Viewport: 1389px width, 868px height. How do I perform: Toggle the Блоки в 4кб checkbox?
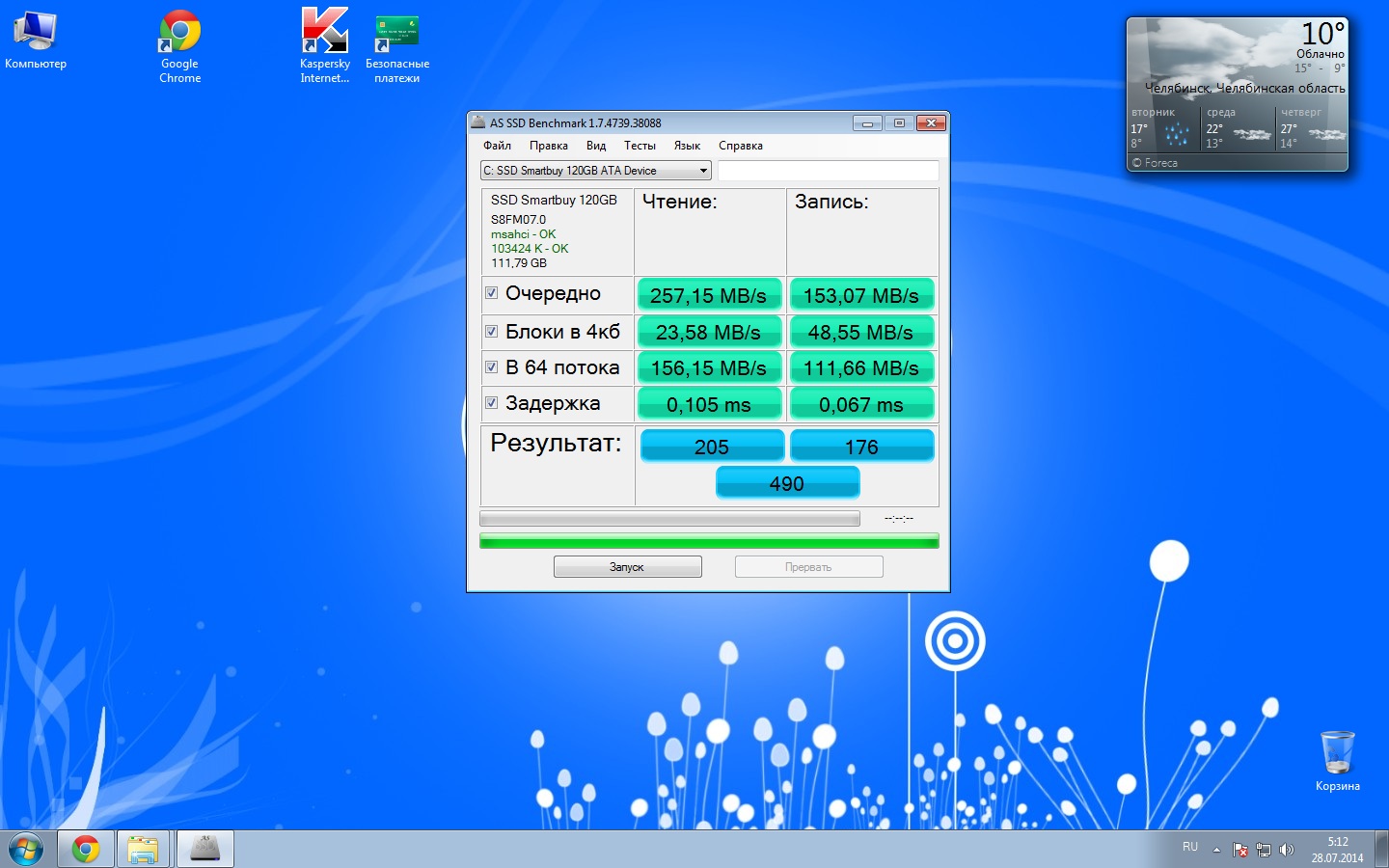(x=492, y=331)
